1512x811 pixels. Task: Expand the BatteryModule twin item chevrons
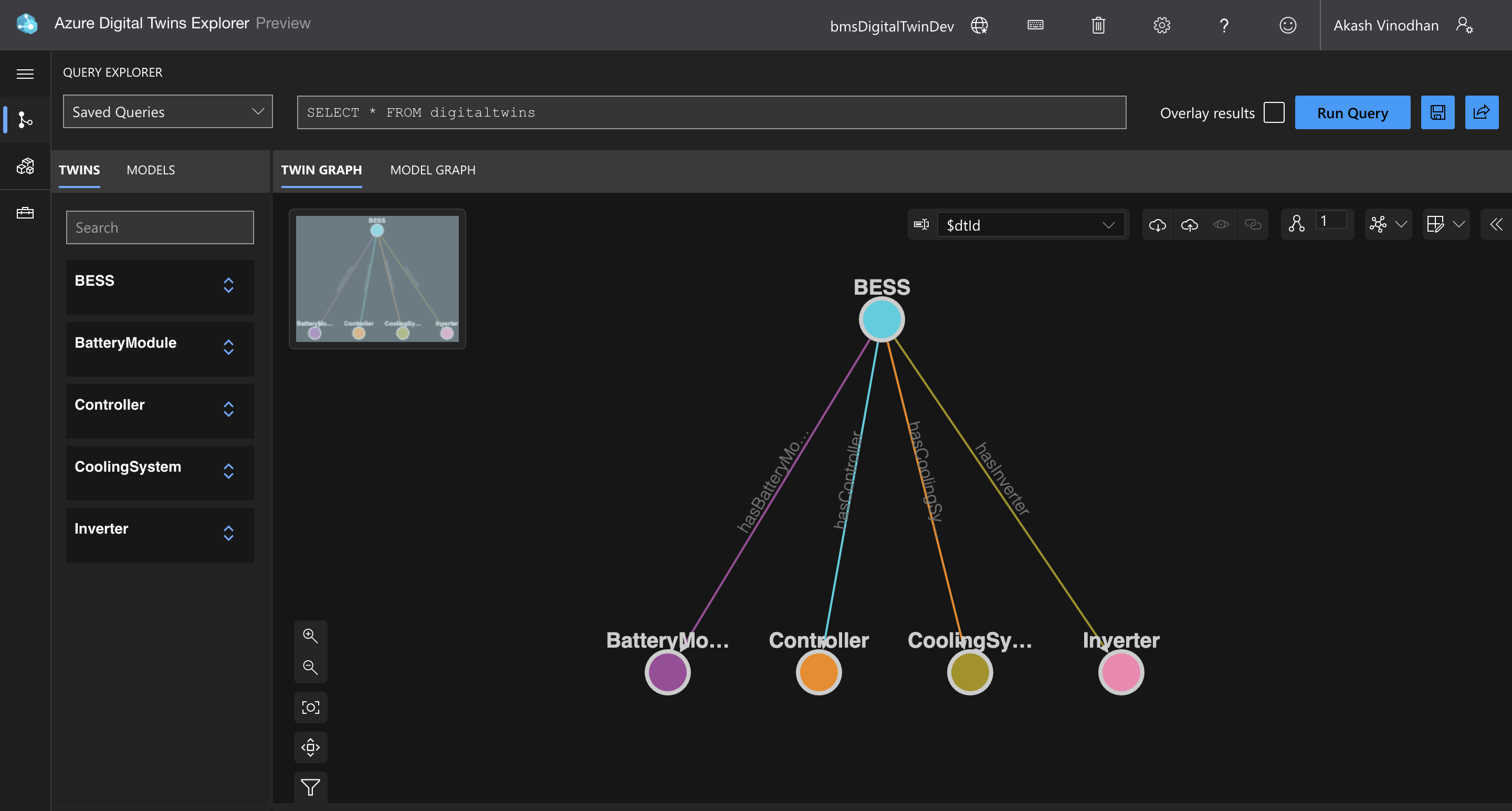[x=229, y=348]
